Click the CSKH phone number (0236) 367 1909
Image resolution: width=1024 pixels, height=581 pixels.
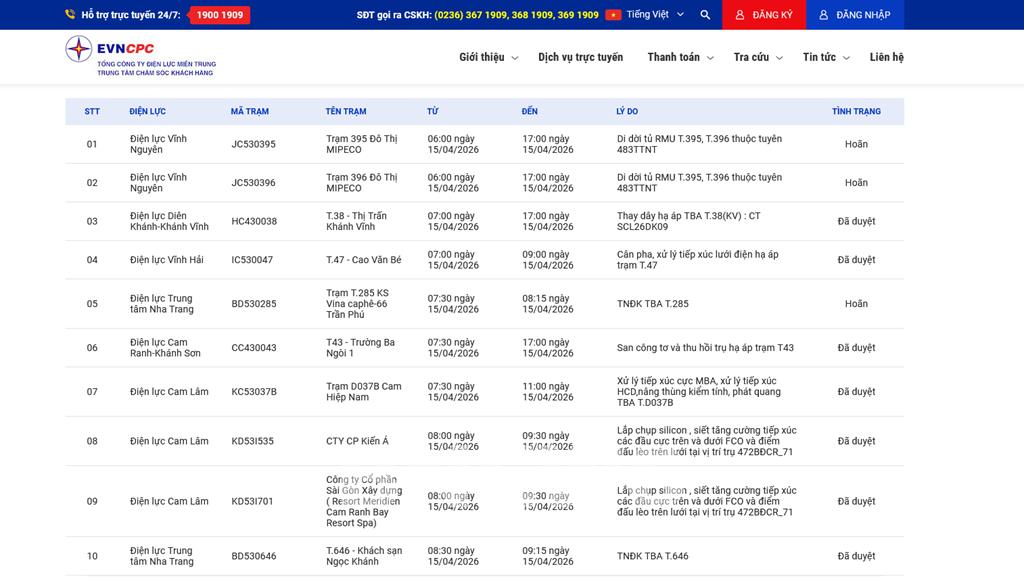[470, 15]
